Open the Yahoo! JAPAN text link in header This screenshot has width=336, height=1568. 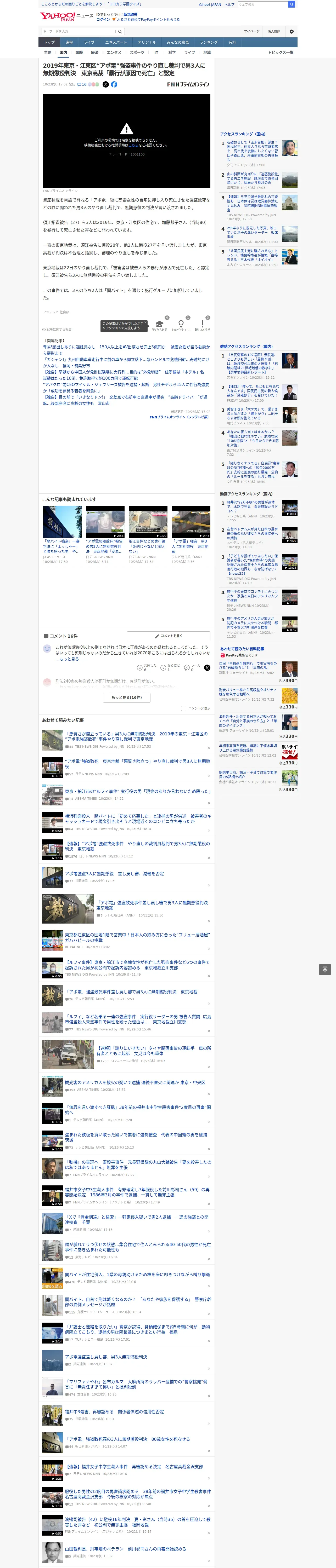tap(210, 4)
